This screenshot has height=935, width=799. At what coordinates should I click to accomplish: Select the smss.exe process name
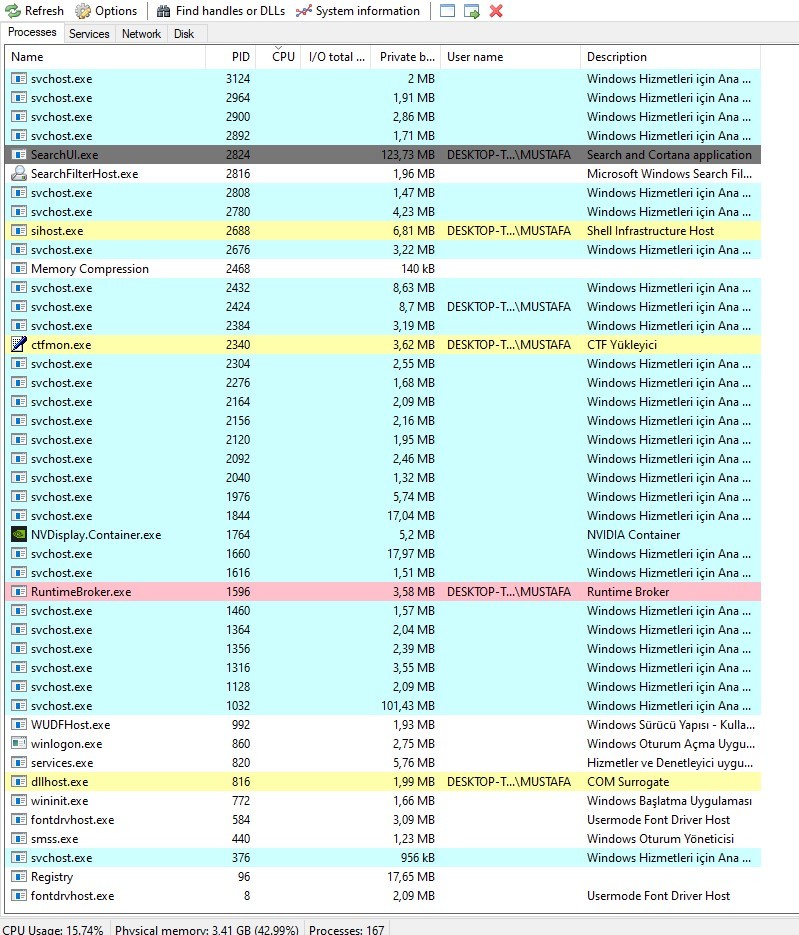(54, 839)
